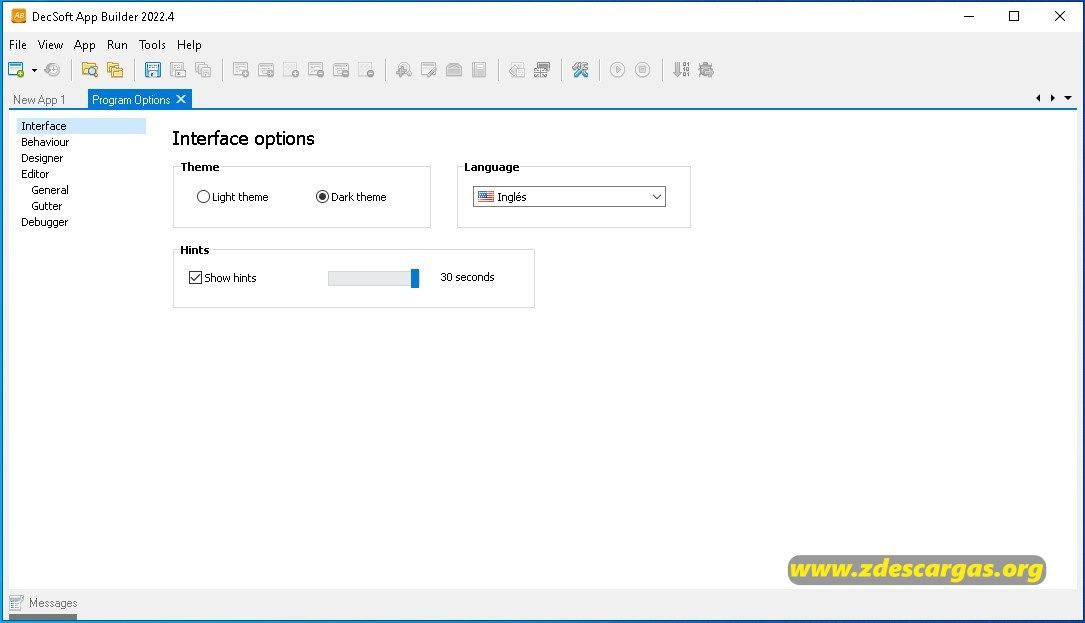Click the greyed Stop icon
This screenshot has width=1085, height=623.
coord(642,69)
